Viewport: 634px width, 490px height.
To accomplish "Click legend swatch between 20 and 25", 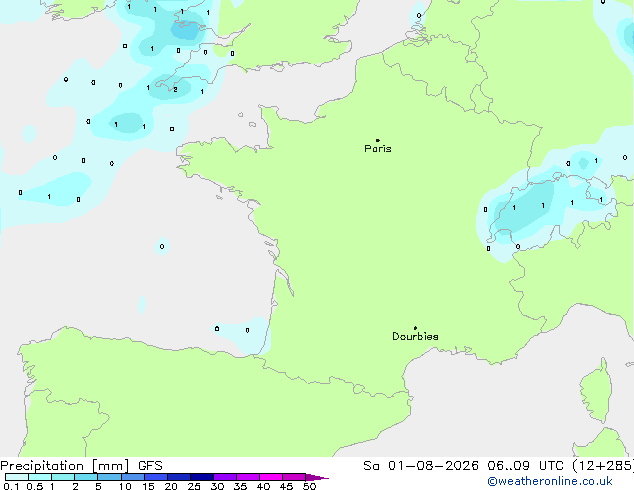I will (x=179, y=477).
